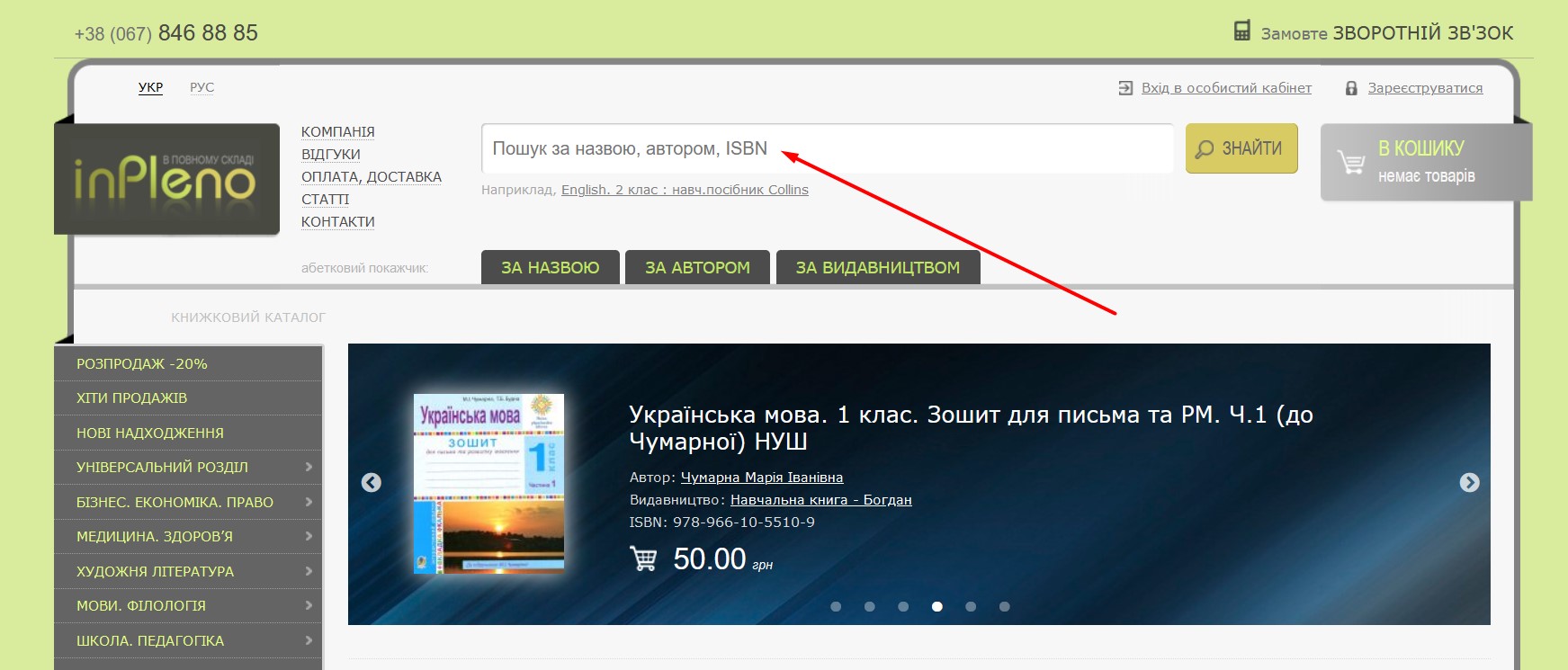The width and height of the screenshot is (1568, 670).
Task: Show the third slide via carousel dot
Action: pos(903,606)
